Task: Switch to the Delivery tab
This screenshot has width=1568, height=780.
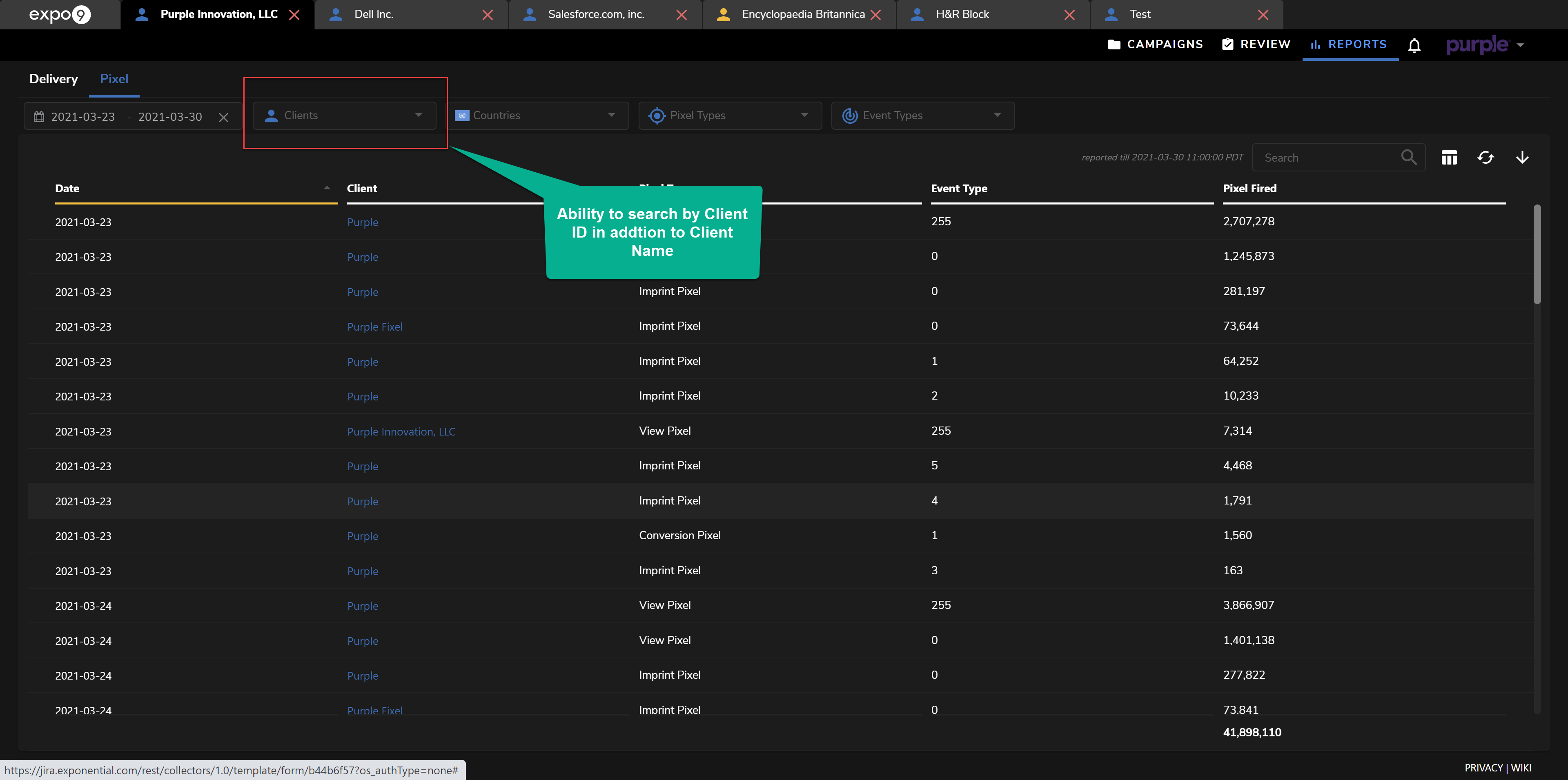Action: pos(53,79)
